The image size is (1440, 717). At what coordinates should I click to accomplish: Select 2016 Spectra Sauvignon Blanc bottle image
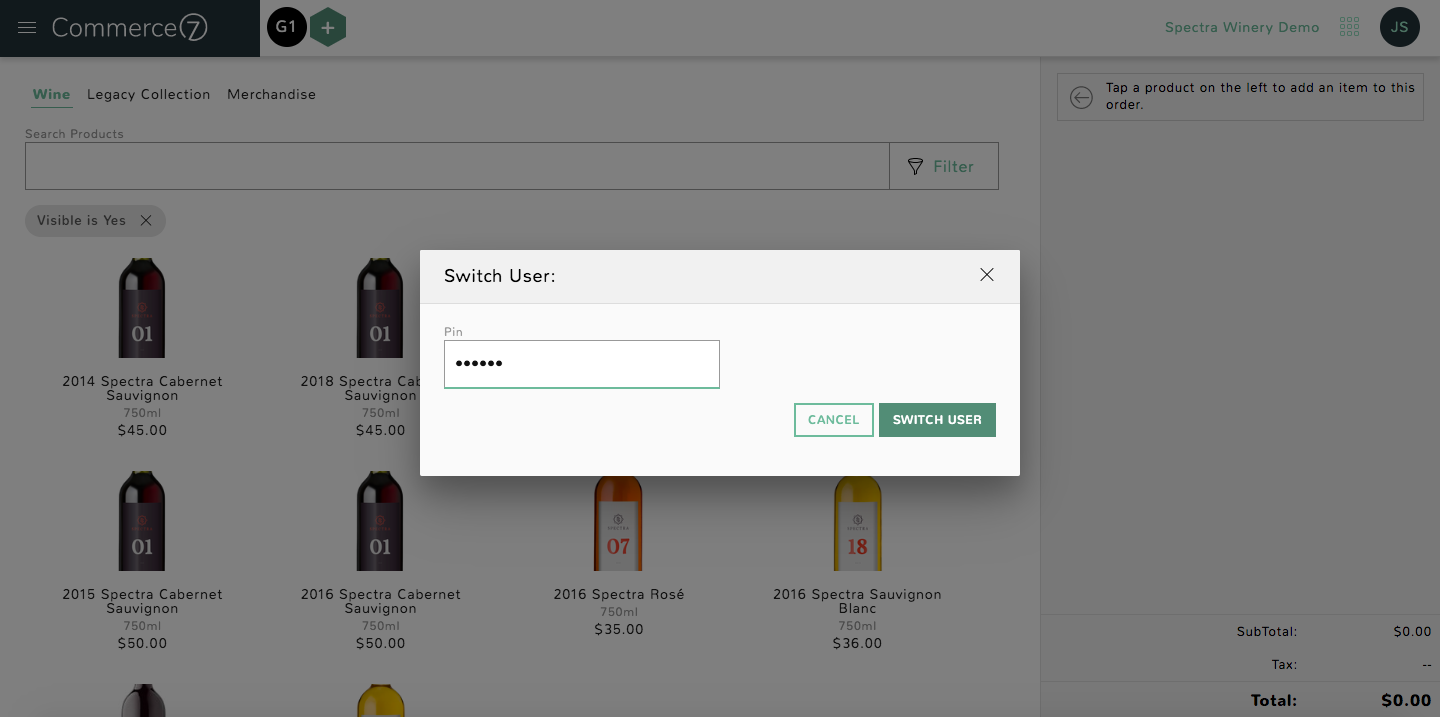point(857,523)
